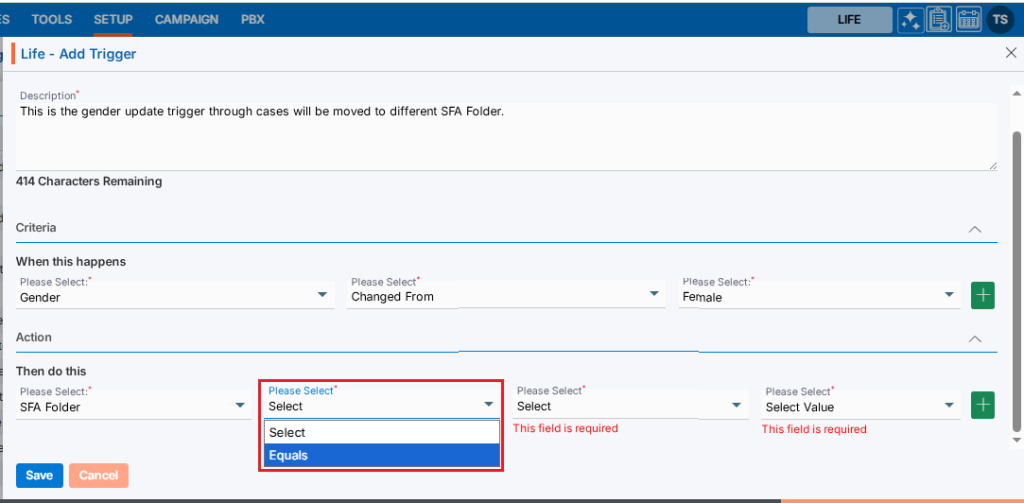Collapse the Action section chevron
This screenshot has height=503, width=1024.
[x=975, y=339]
